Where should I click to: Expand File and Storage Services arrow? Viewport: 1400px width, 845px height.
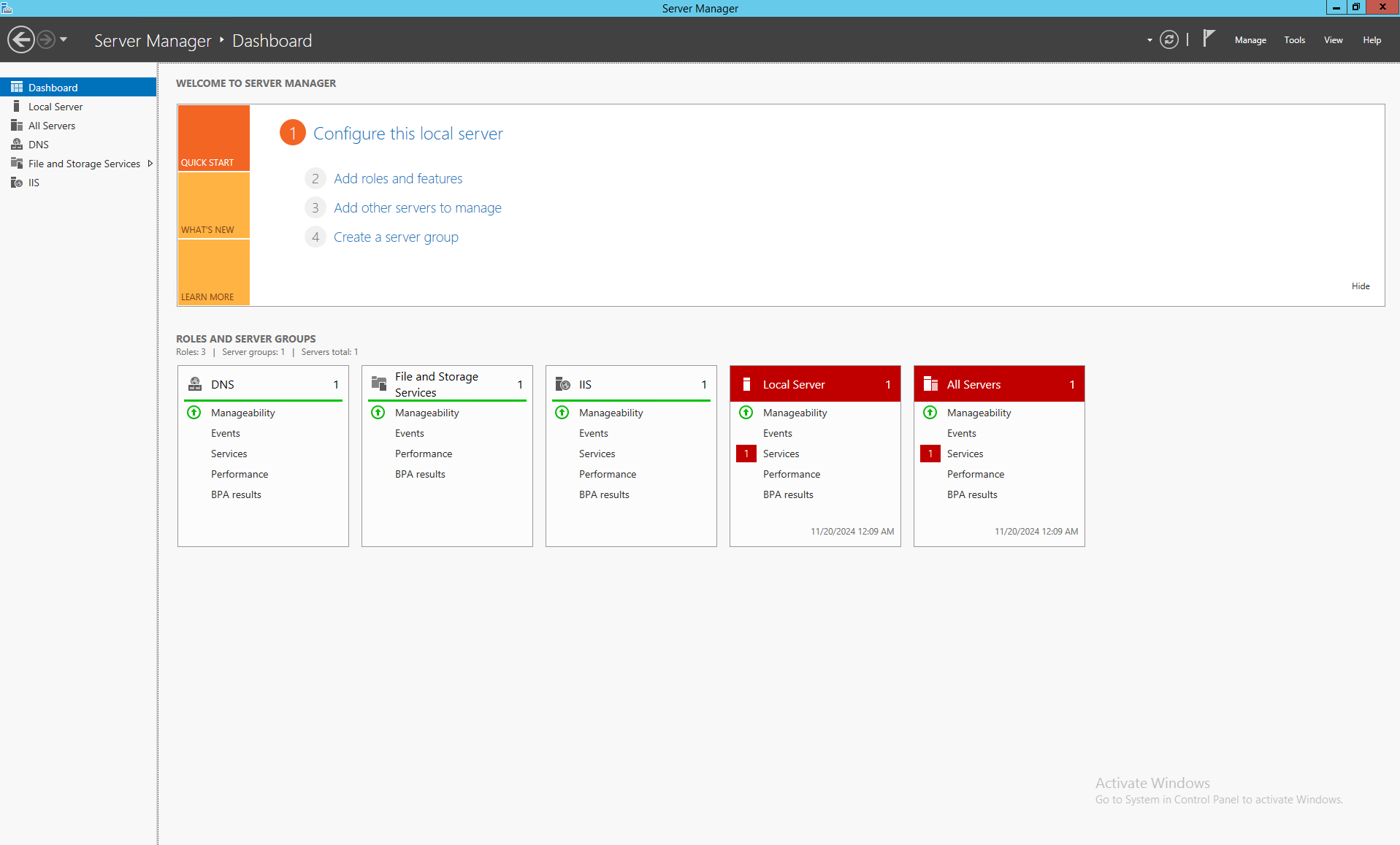click(150, 164)
